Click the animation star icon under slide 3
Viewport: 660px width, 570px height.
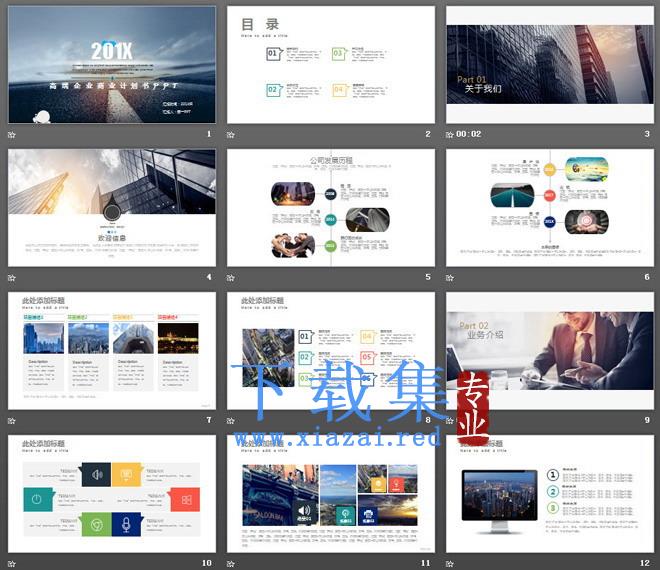click(450, 135)
